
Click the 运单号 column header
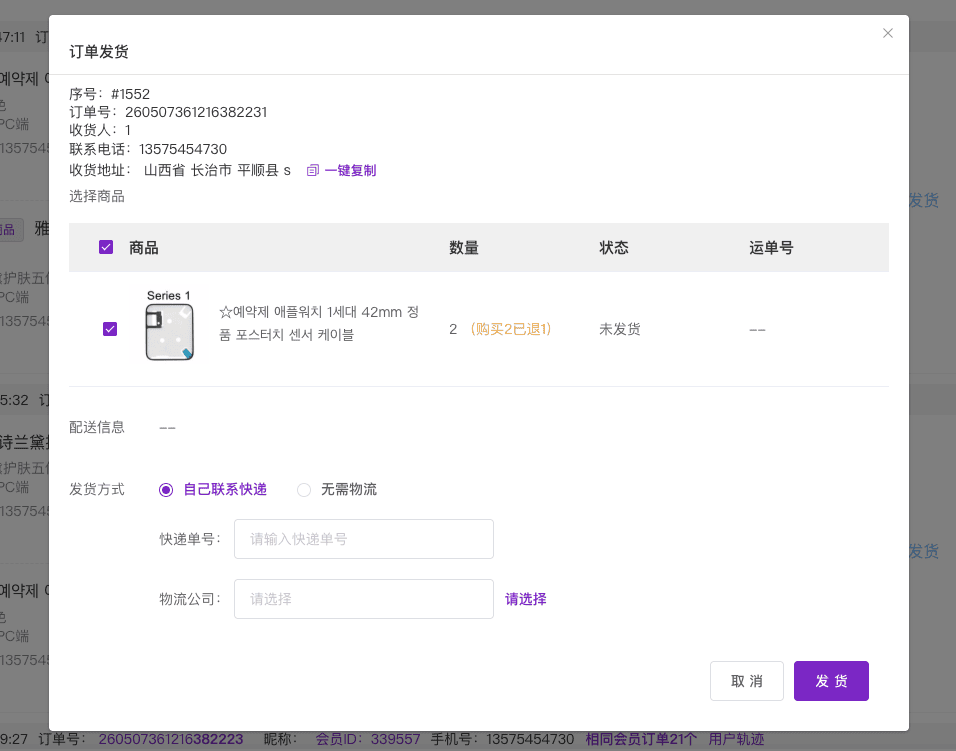[771, 247]
